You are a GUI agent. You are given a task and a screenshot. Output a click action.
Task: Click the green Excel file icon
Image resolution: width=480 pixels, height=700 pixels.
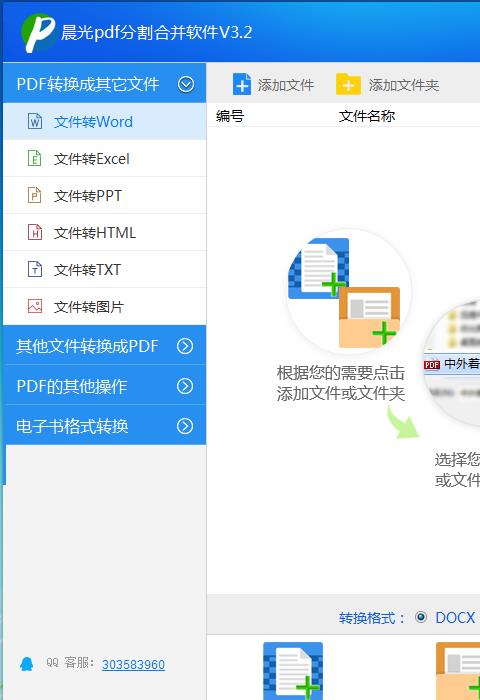coord(35,158)
